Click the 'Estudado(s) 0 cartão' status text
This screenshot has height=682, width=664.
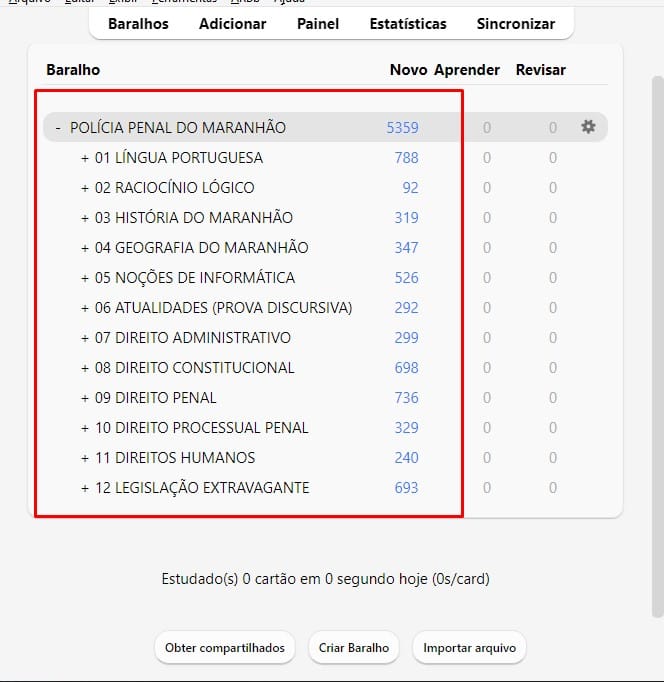click(325, 579)
